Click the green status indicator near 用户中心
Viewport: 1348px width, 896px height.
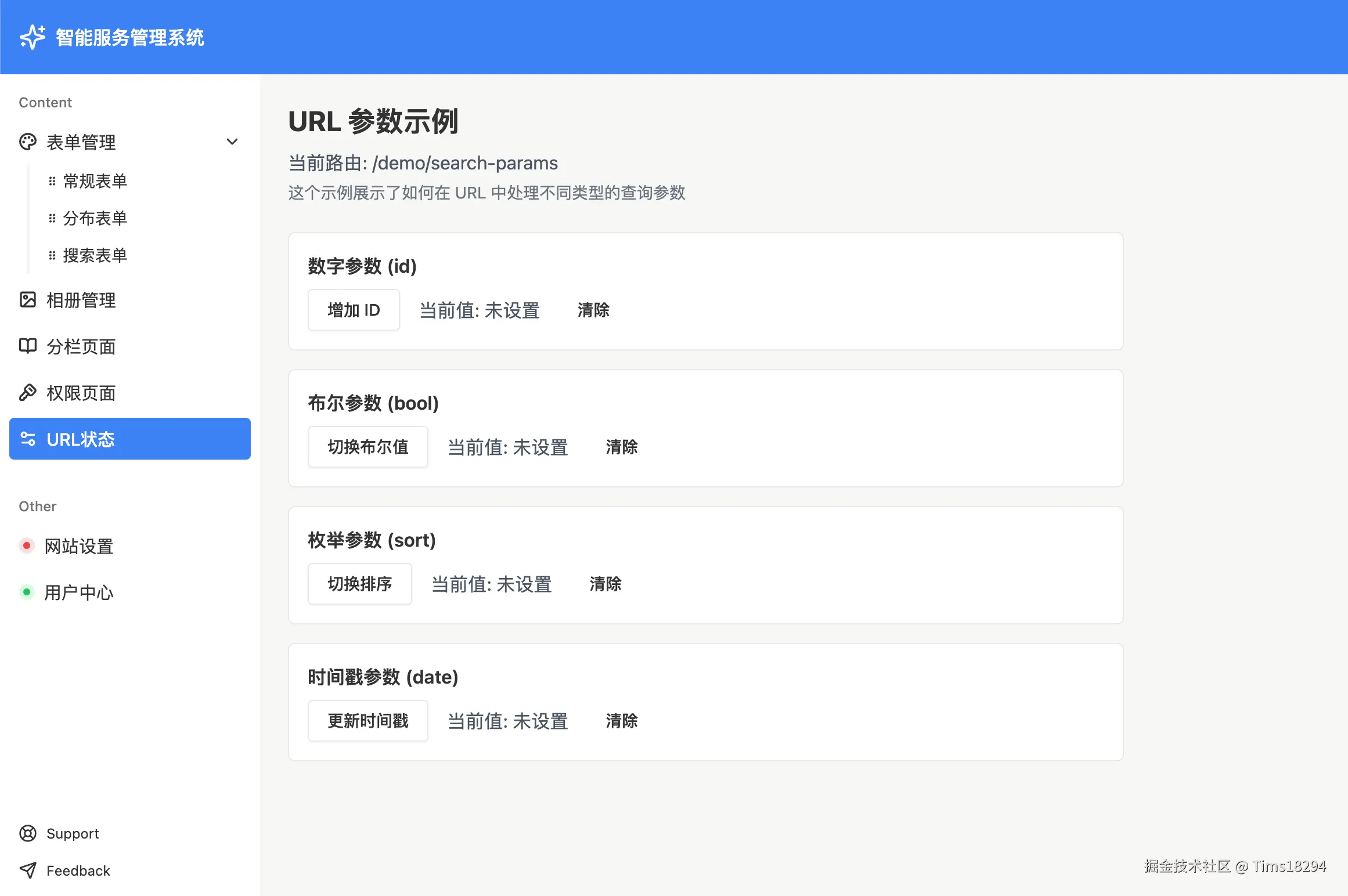[27, 592]
